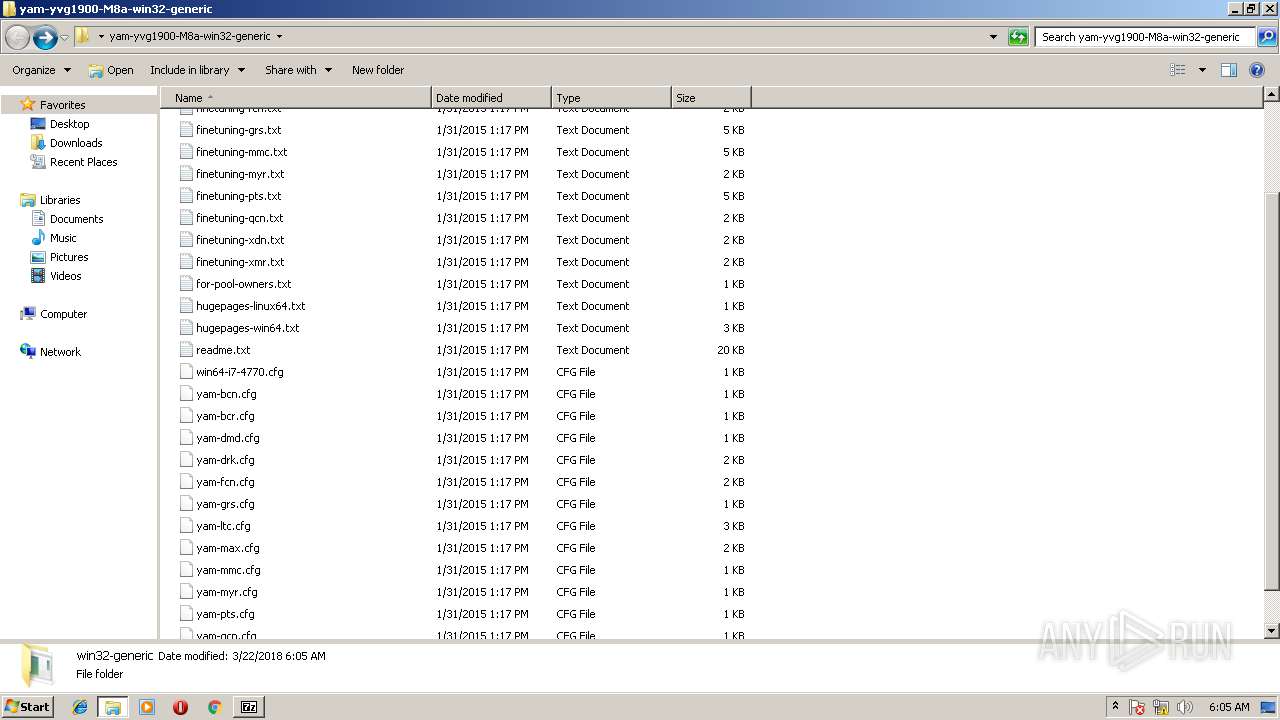Click the yam-myr.cfg file name

click(x=227, y=592)
